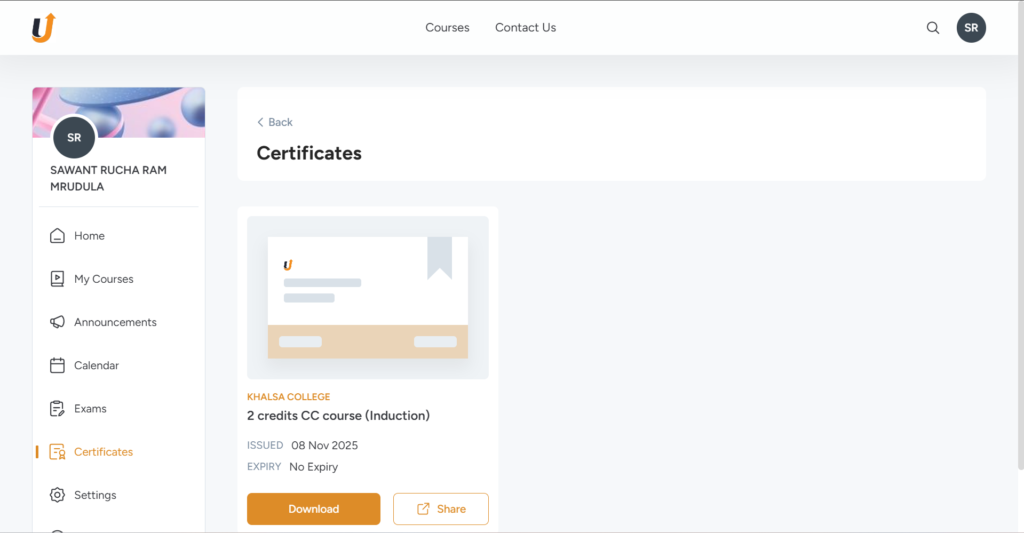Download the Induction course certificate
The height and width of the screenshot is (533, 1024).
pyautogui.click(x=314, y=509)
